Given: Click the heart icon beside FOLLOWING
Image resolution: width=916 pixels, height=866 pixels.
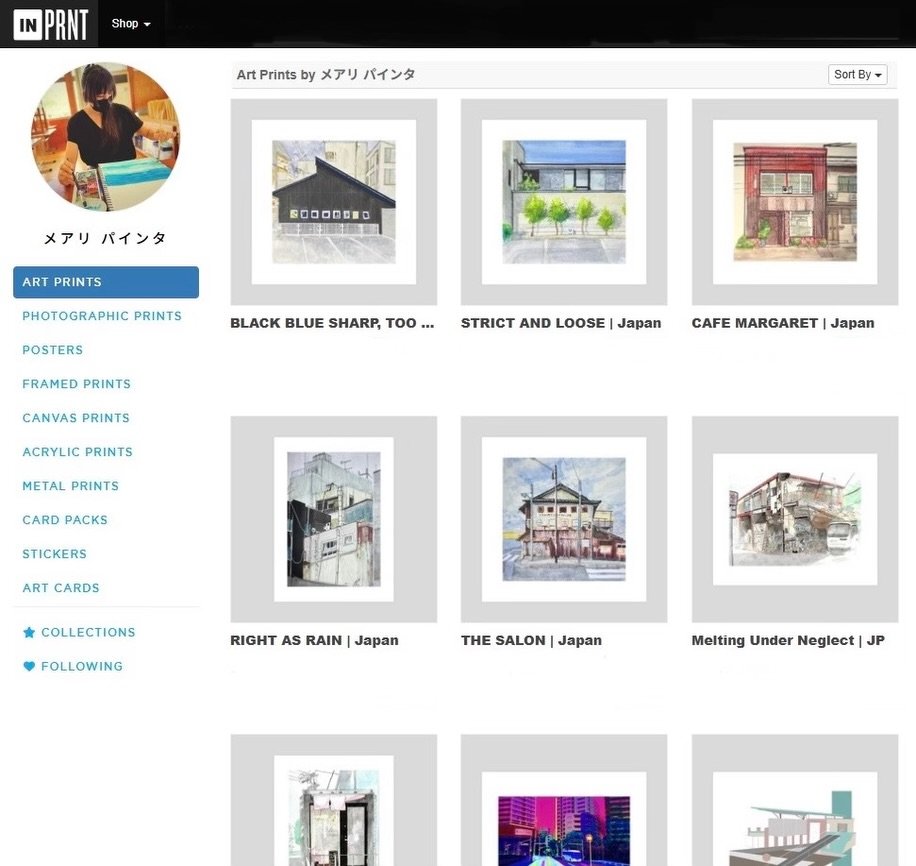Looking at the screenshot, I should (29, 666).
